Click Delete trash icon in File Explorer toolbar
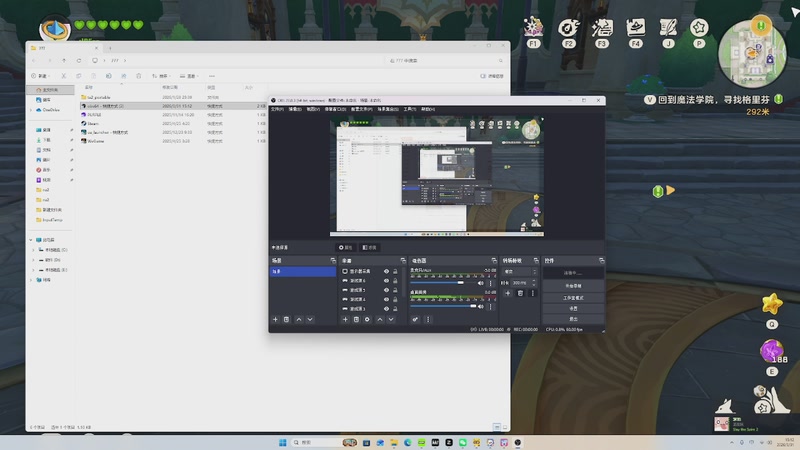This screenshot has height=450, width=800. pos(138,76)
